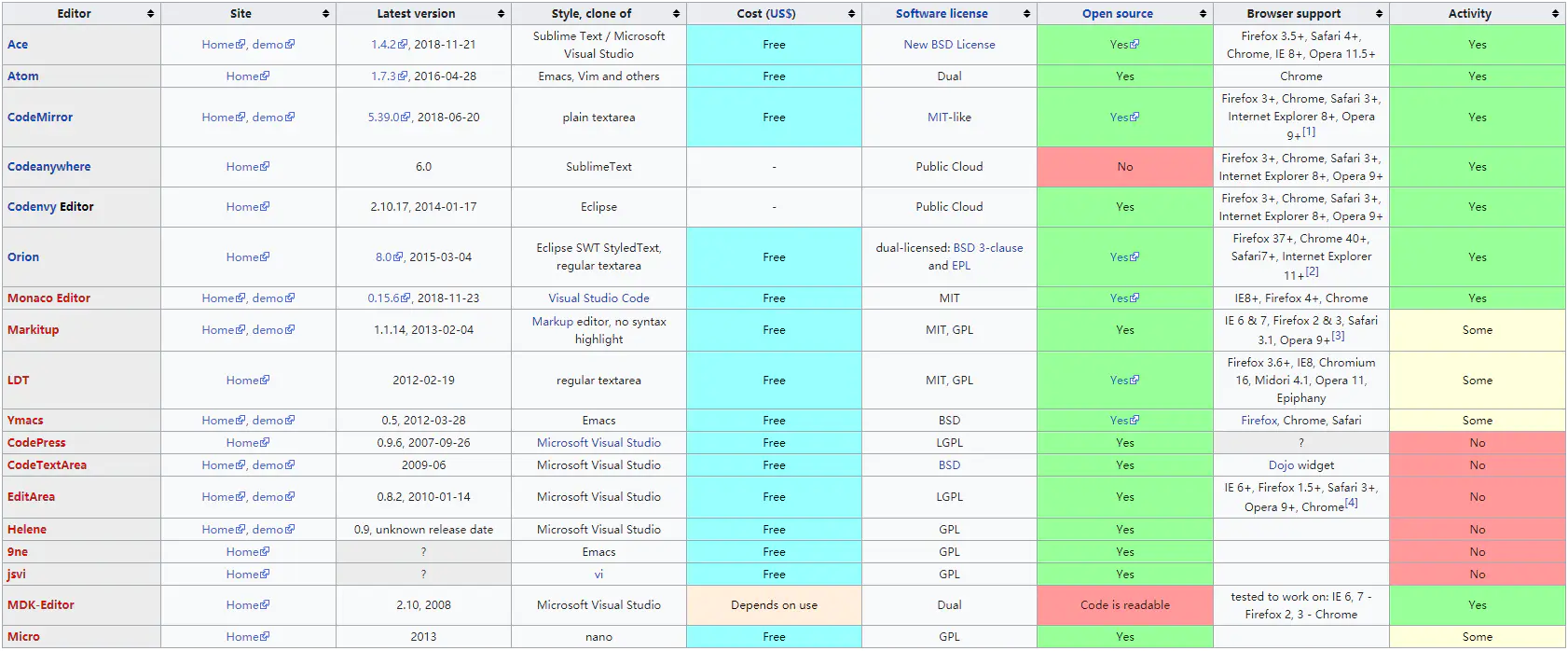Open Ymacs red link
Image resolution: width=1568 pixels, height=651 pixels.
point(25,421)
